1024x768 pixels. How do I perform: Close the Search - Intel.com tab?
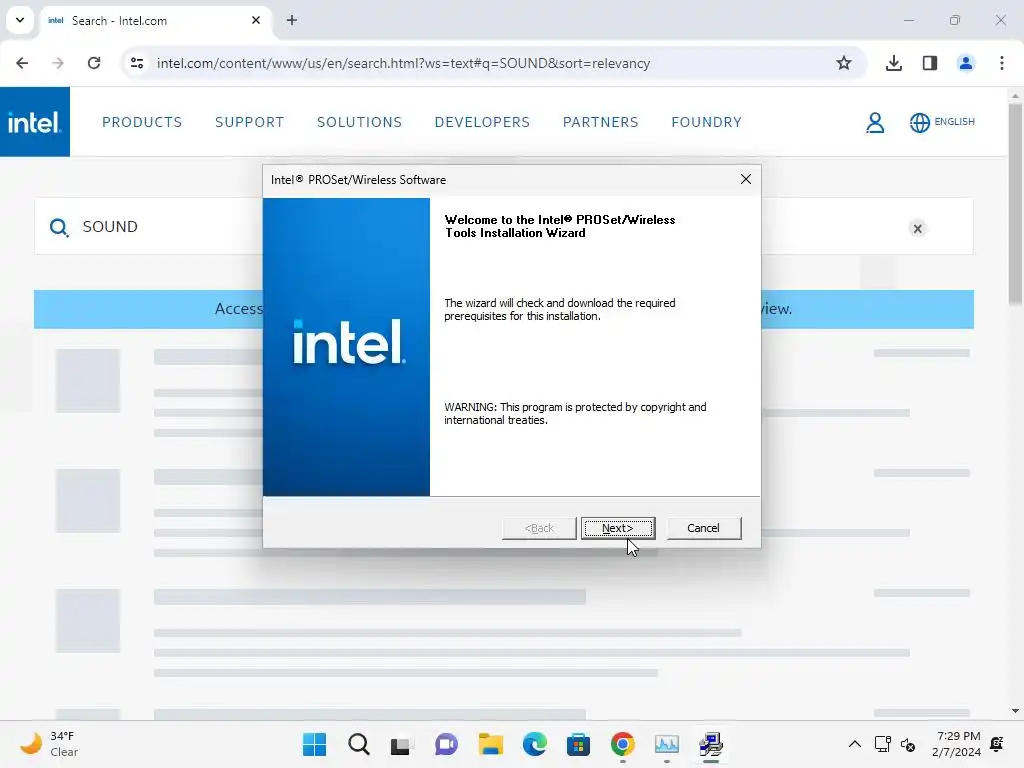coord(256,20)
